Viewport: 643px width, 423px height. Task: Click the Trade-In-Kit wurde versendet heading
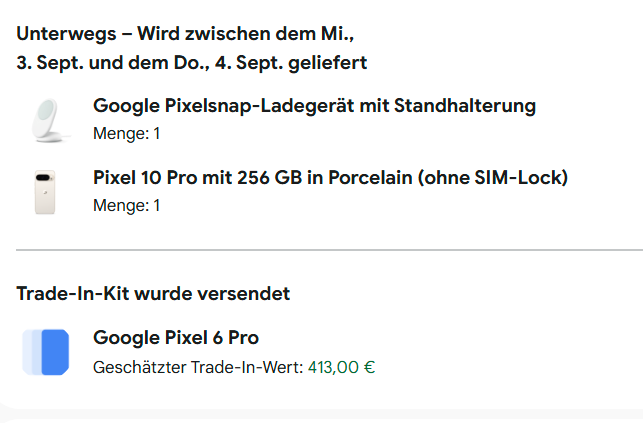tap(153, 294)
